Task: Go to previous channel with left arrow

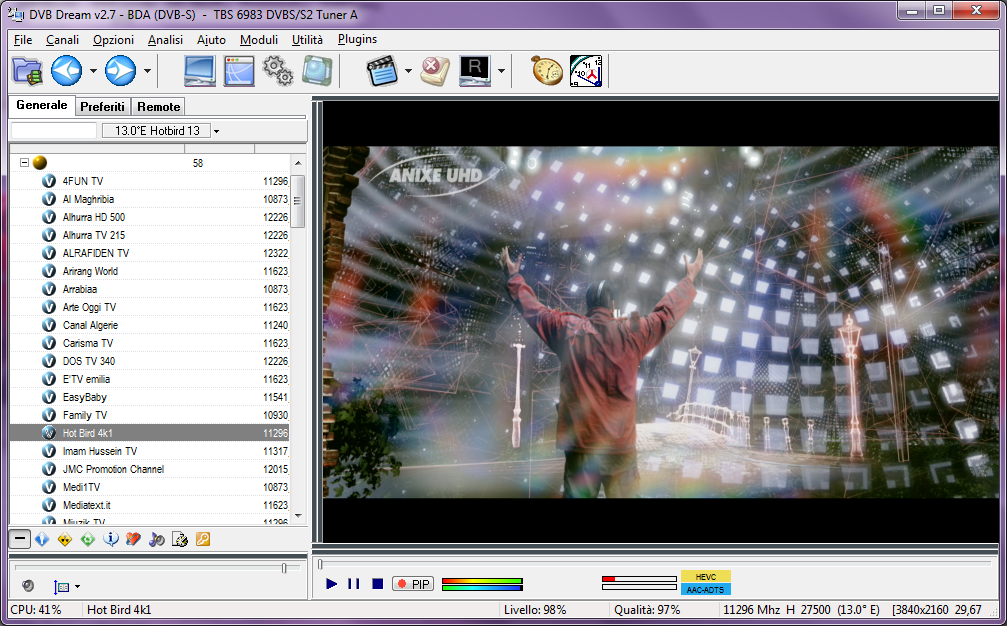Action: tap(67, 71)
